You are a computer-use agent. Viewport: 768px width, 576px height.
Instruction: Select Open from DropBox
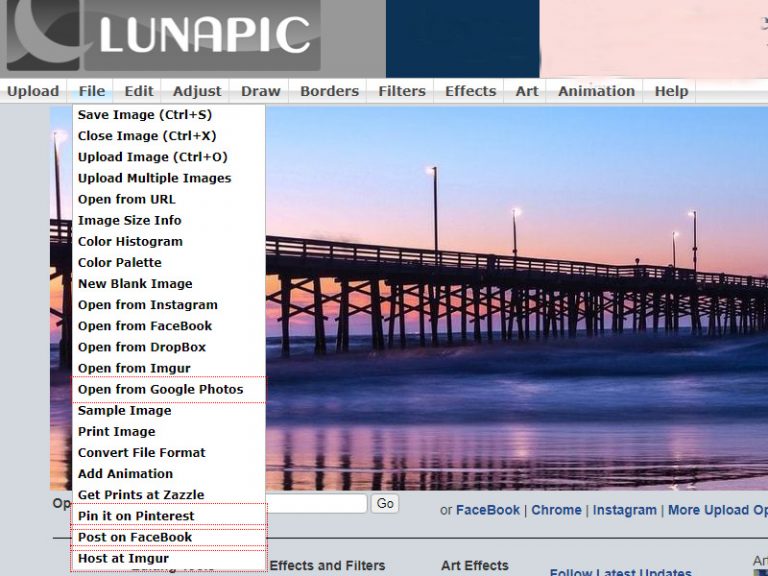click(169, 347)
